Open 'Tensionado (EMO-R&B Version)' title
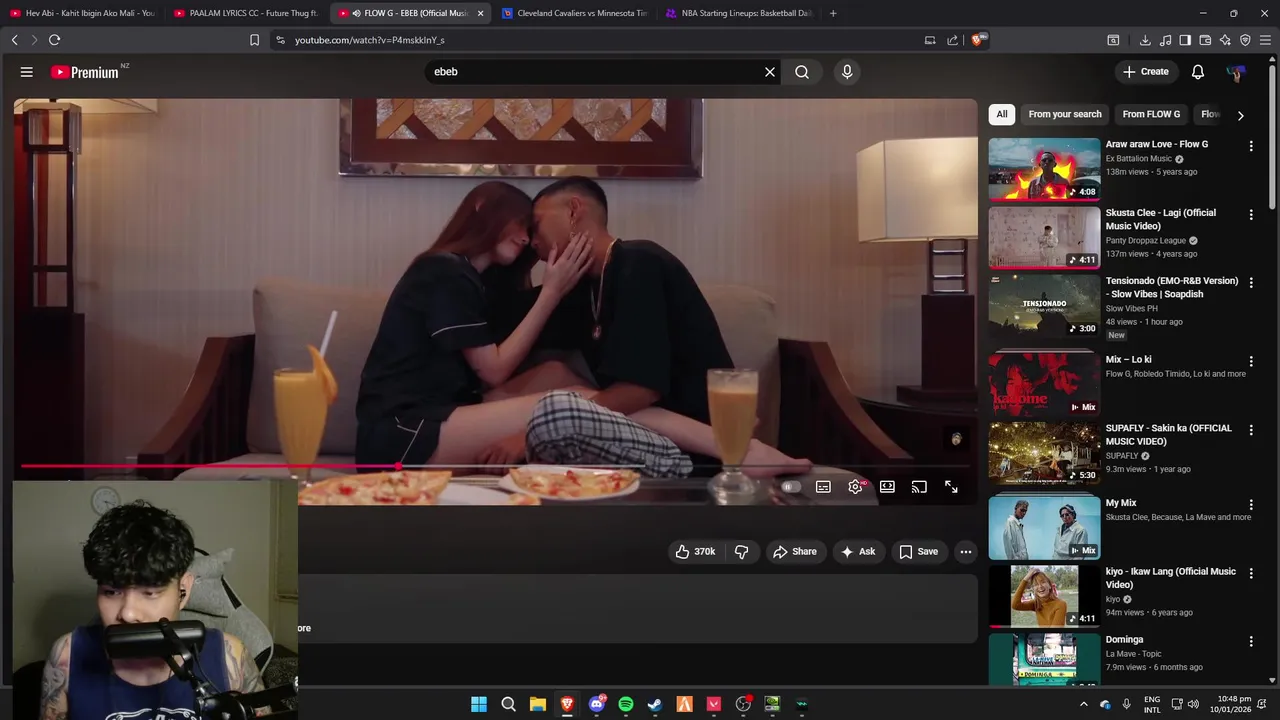 [x=1171, y=287]
